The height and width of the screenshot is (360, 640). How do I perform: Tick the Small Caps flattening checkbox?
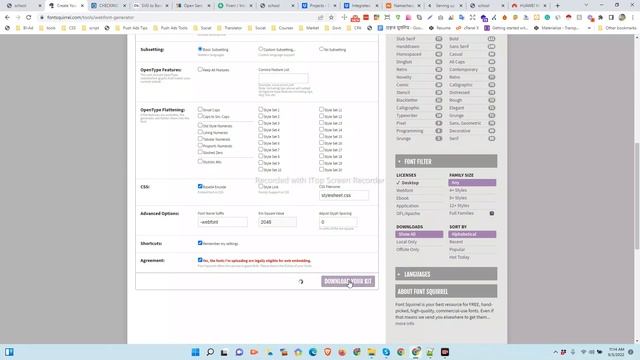(200, 109)
